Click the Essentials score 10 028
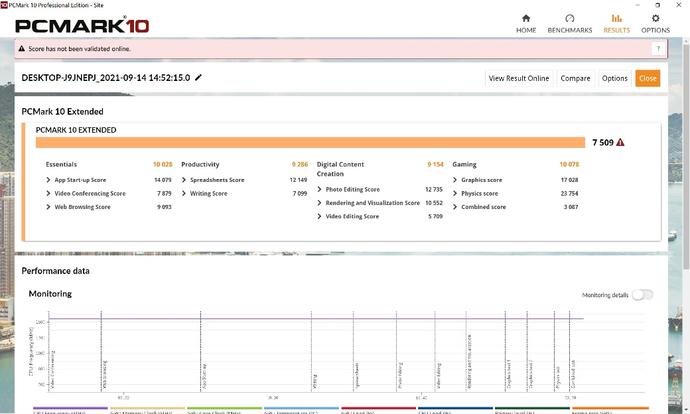690x414 pixels. click(x=162, y=164)
